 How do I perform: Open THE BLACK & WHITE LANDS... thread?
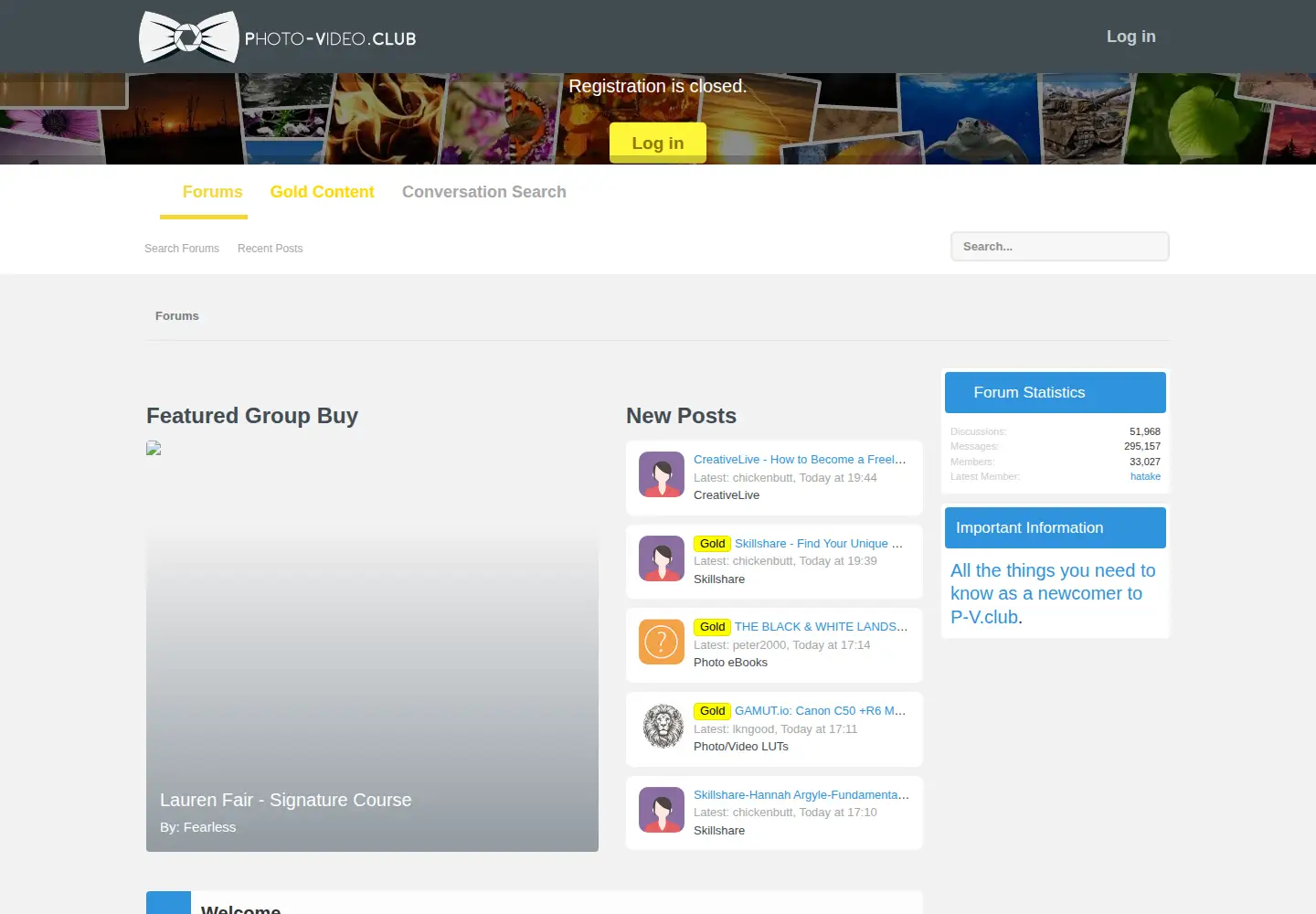point(821,627)
